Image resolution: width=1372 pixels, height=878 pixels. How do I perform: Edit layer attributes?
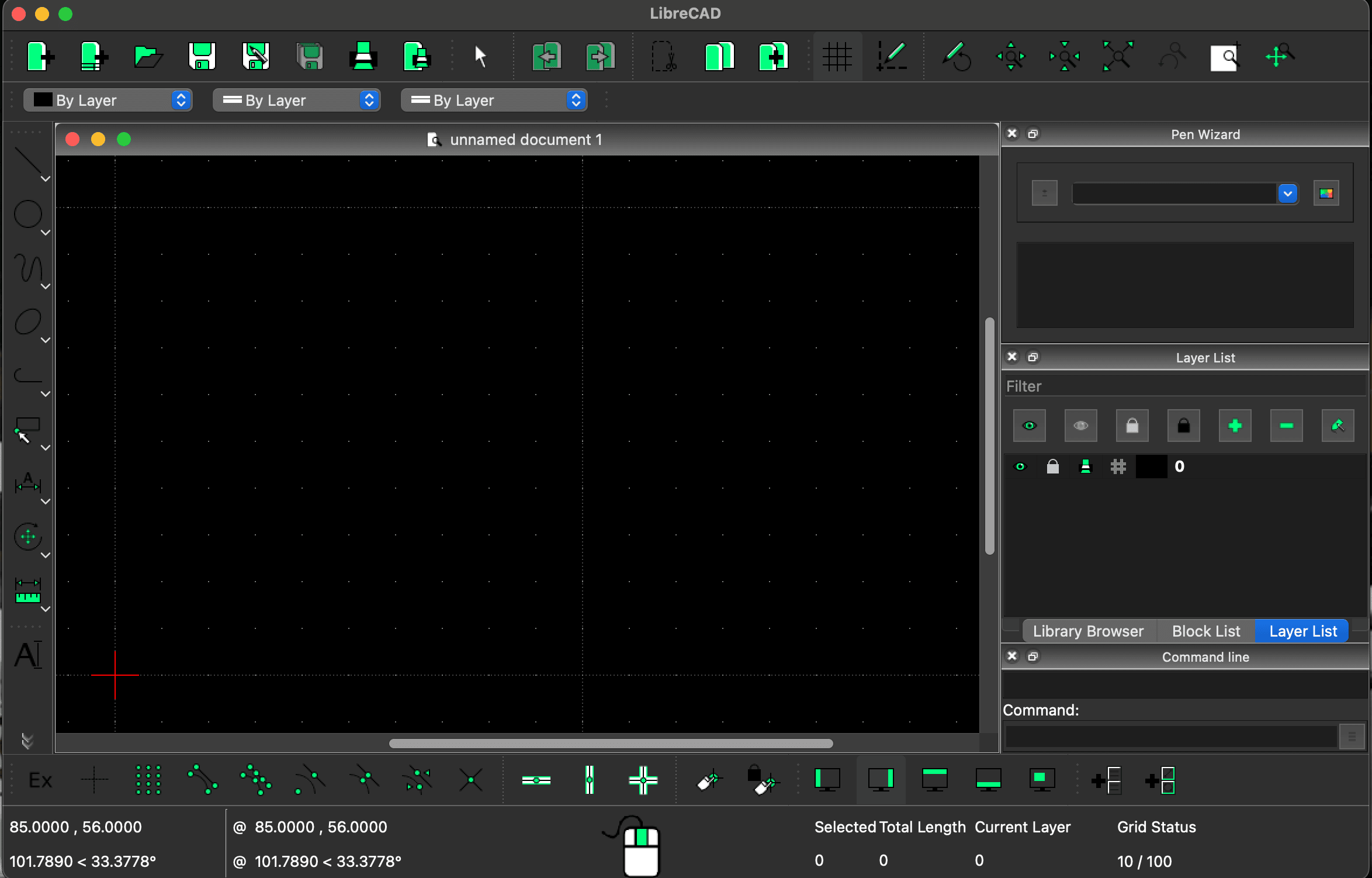(x=1338, y=426)
